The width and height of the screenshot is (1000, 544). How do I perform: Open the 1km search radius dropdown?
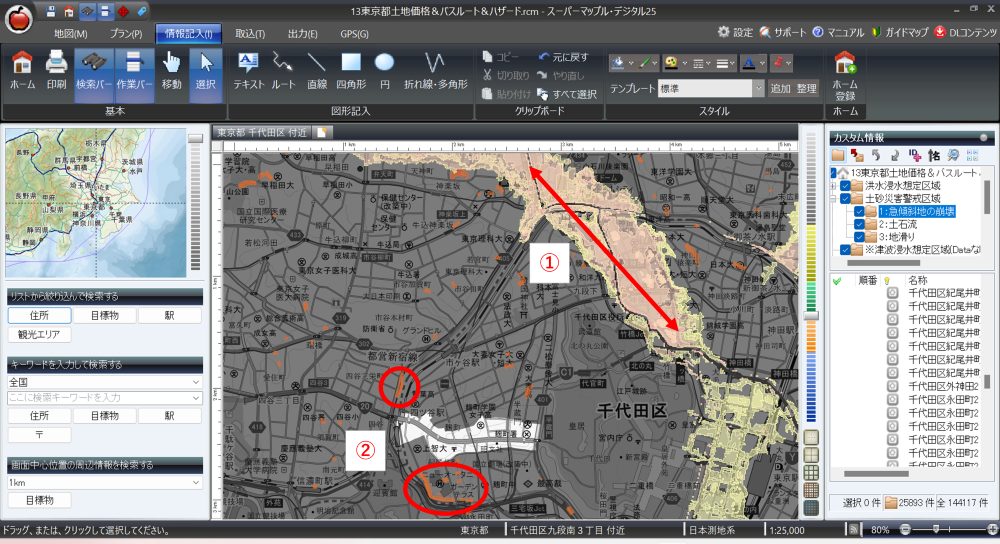104,482
